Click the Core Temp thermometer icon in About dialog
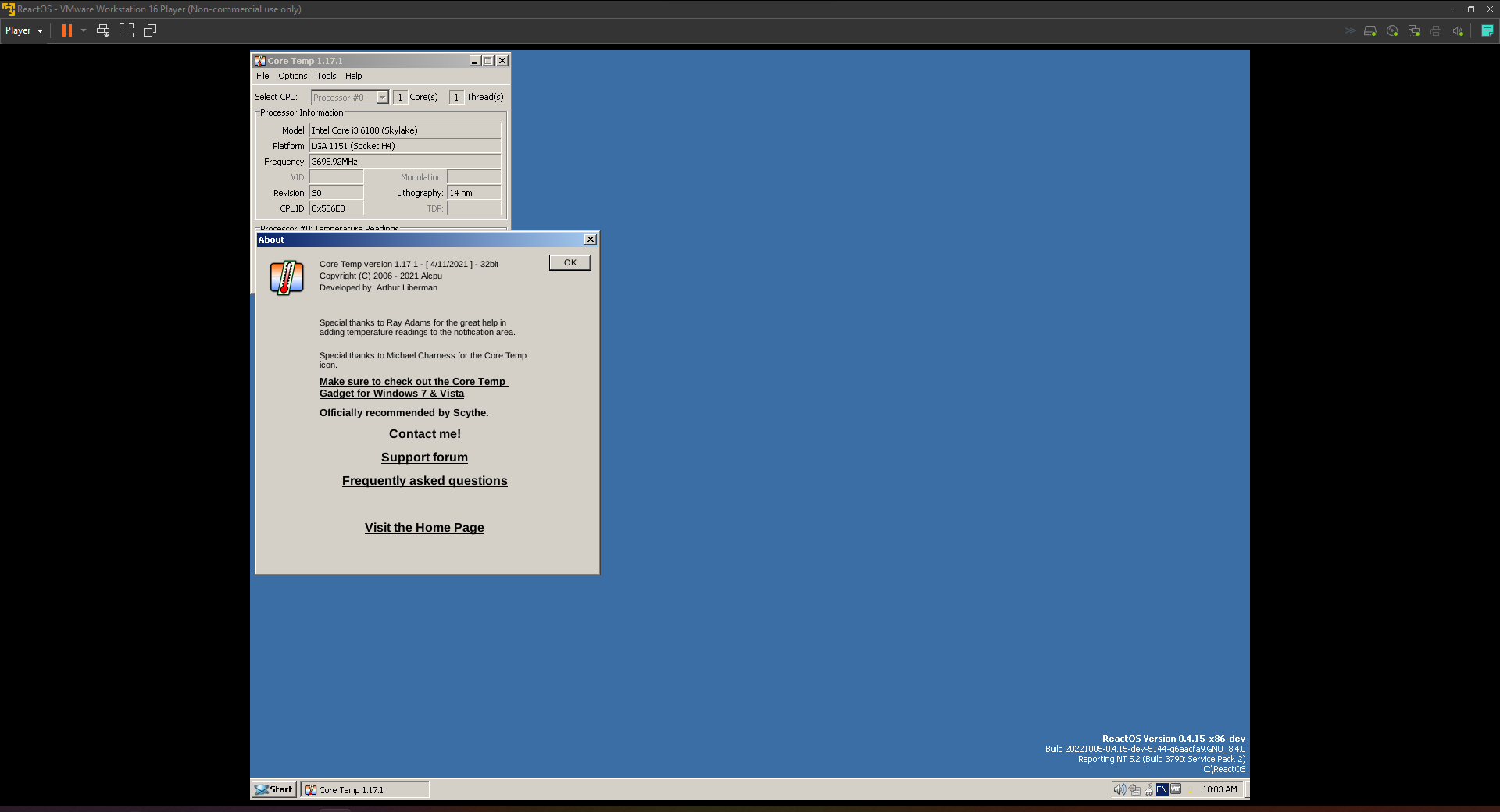1500x812 pixels. coord(286,278)
